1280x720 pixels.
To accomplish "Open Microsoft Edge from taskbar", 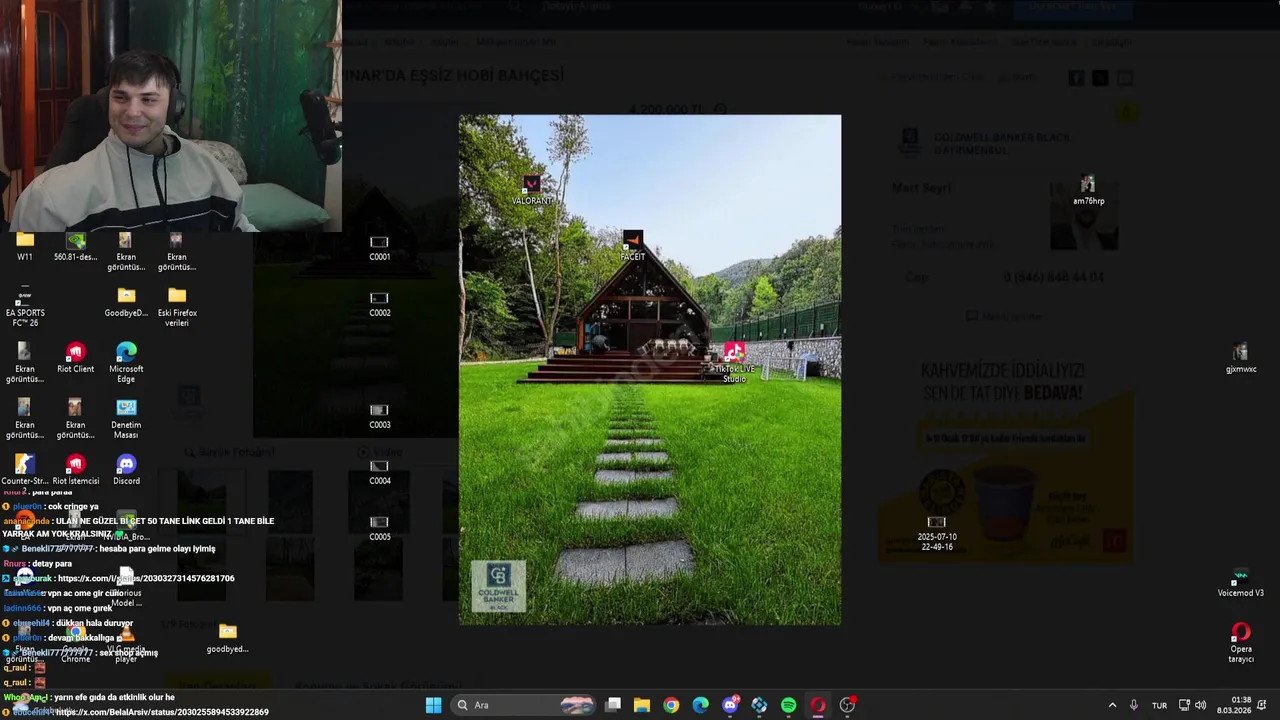I will [x=700, y=705].
